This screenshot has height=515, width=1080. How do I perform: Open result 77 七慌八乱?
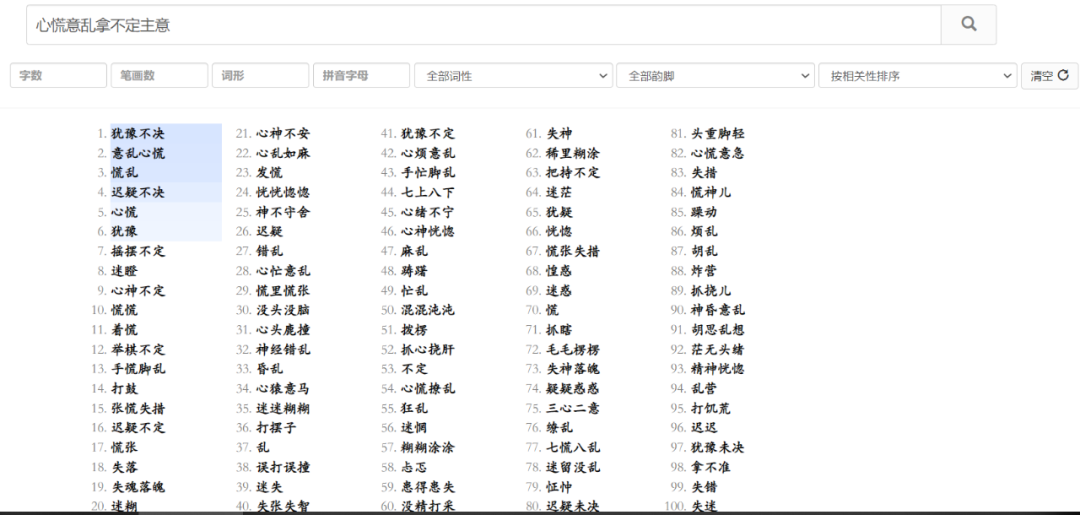tap(573, 448)
